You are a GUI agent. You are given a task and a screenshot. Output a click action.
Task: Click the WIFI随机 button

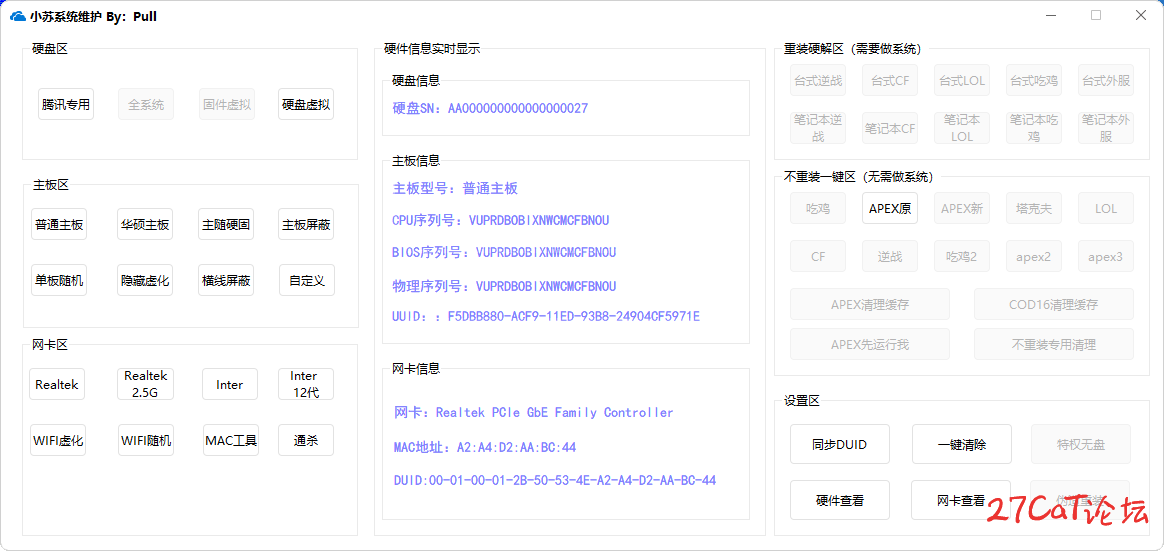[x=146, y=440]
